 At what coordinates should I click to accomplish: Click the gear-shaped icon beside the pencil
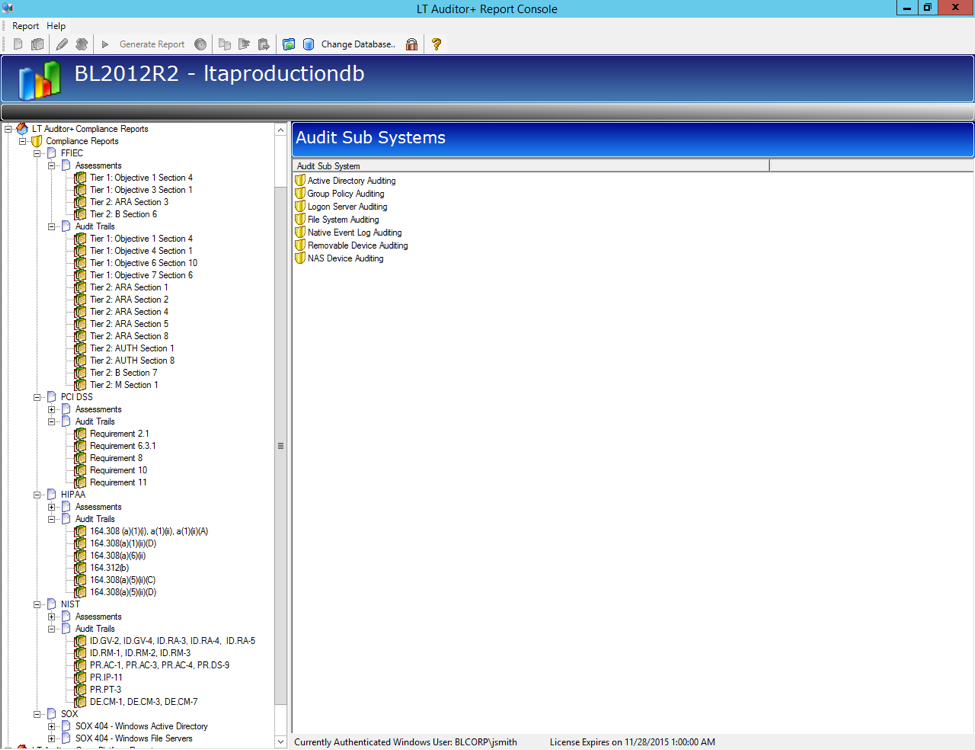(81, 44)
